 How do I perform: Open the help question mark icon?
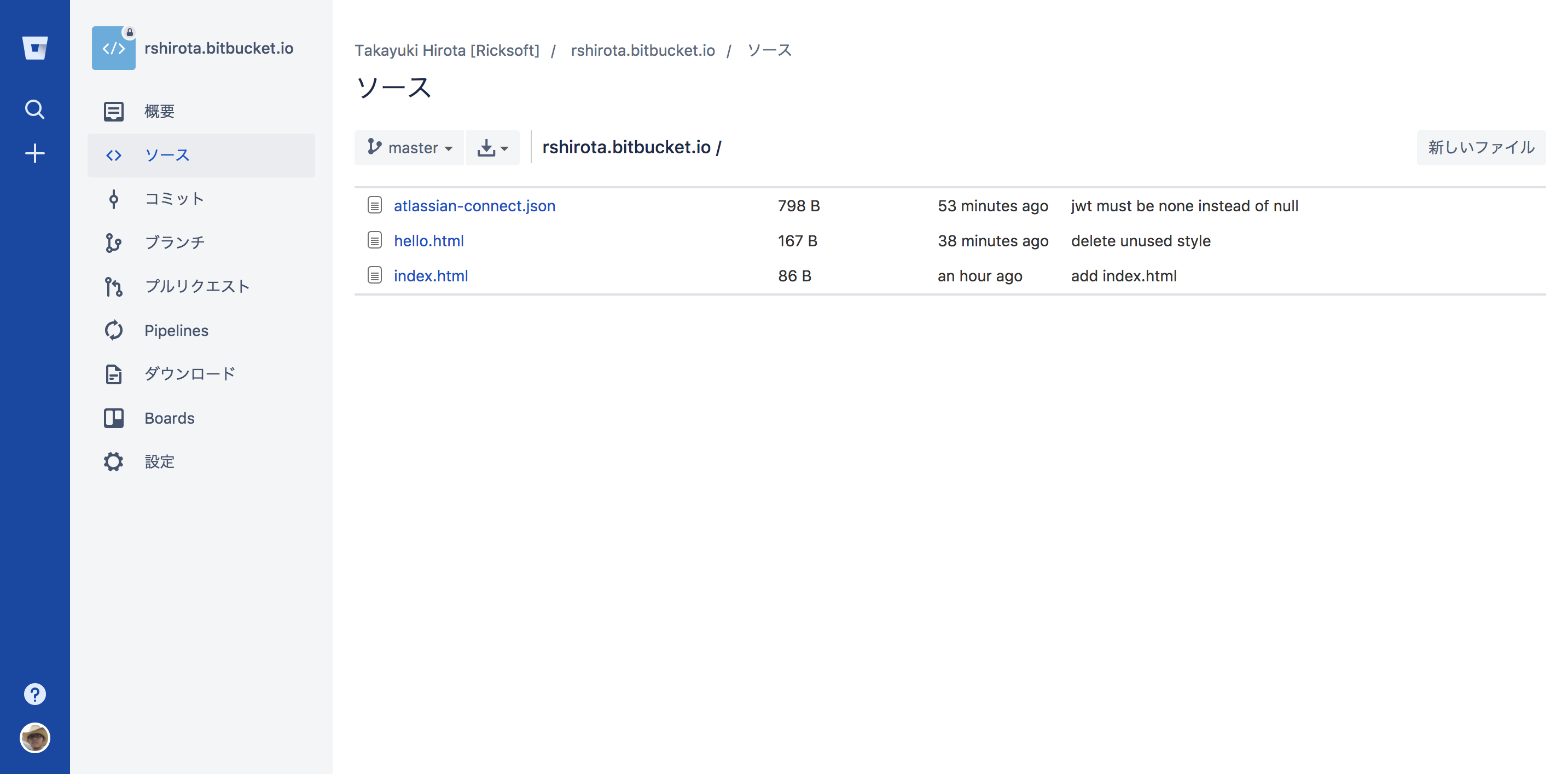tap(34, 694)
